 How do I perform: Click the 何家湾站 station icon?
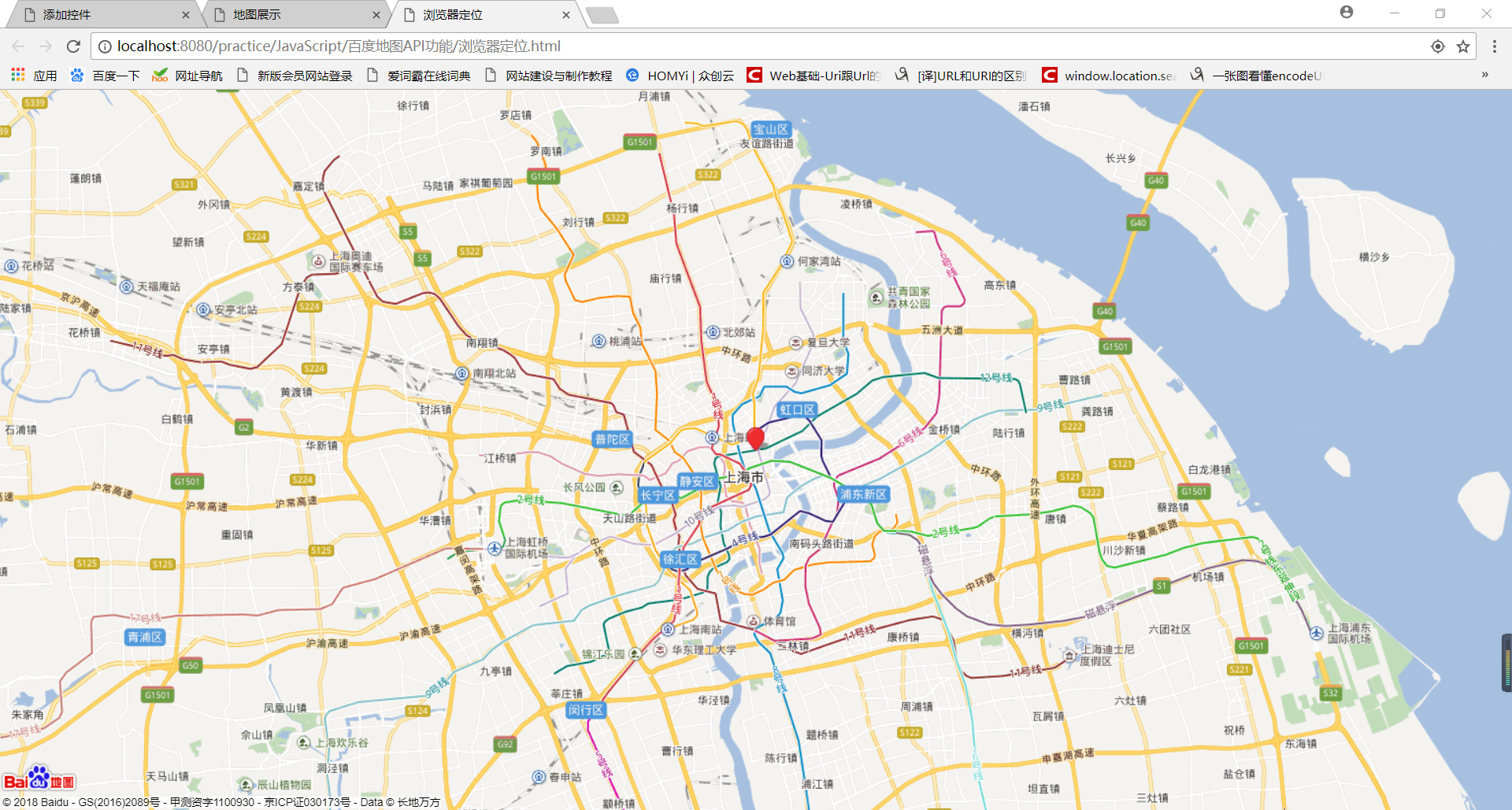pyautogui.click(x=787, y=261)
